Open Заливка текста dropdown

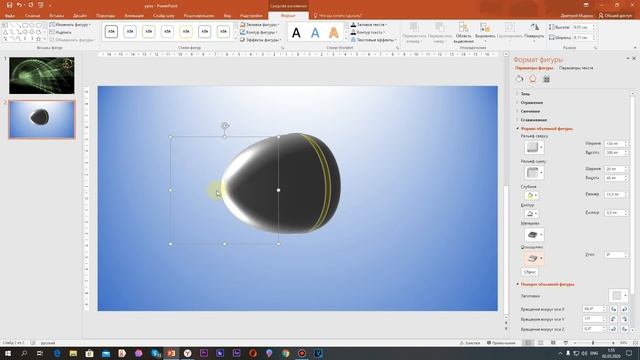[369, 25]
